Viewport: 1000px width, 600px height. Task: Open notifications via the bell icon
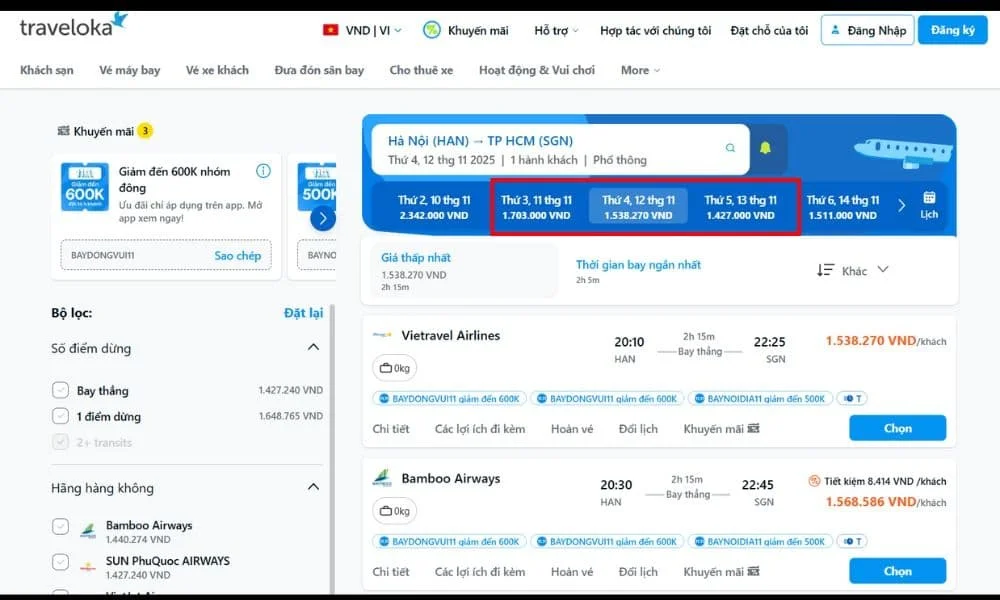[764, 146]
